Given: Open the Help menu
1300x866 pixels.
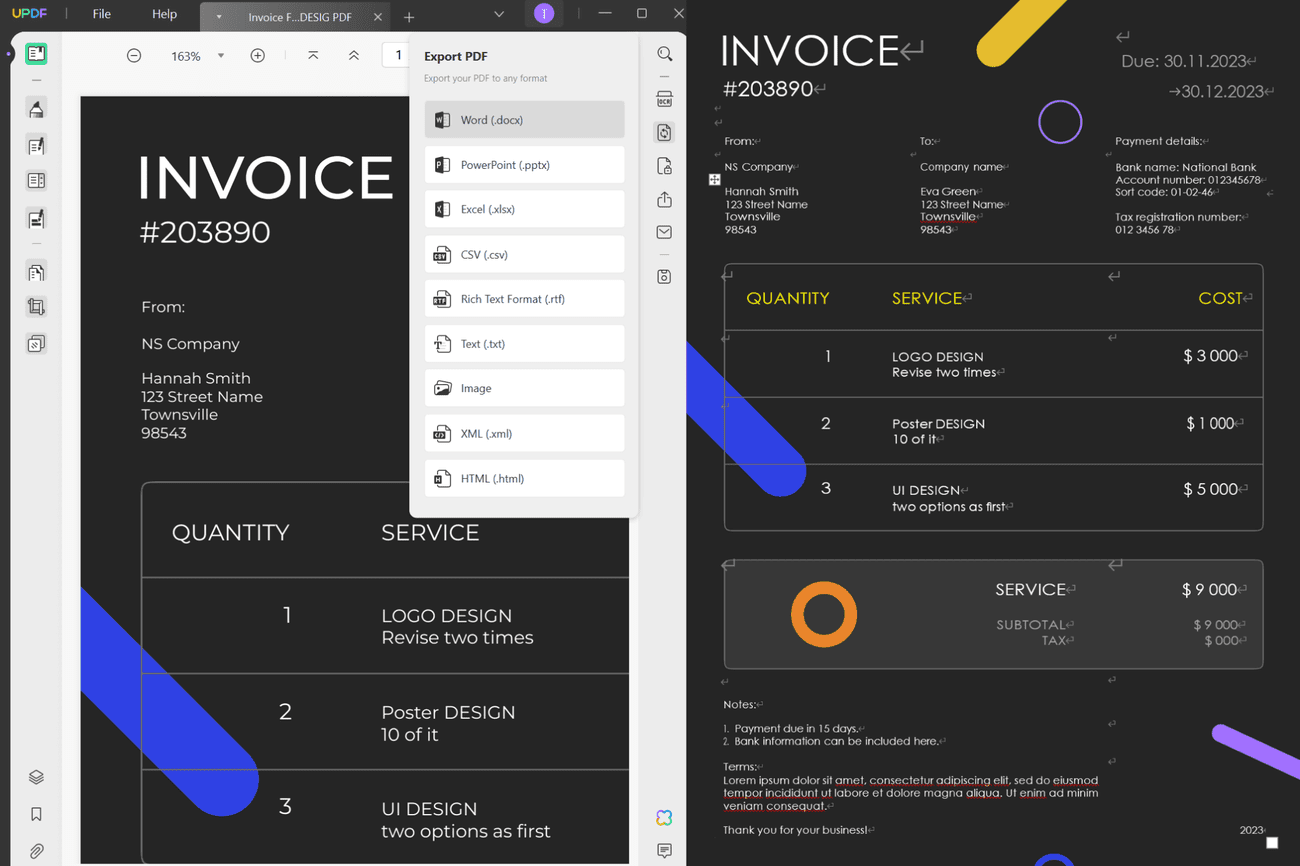Looking at the screenshot, I should (164, 14).
